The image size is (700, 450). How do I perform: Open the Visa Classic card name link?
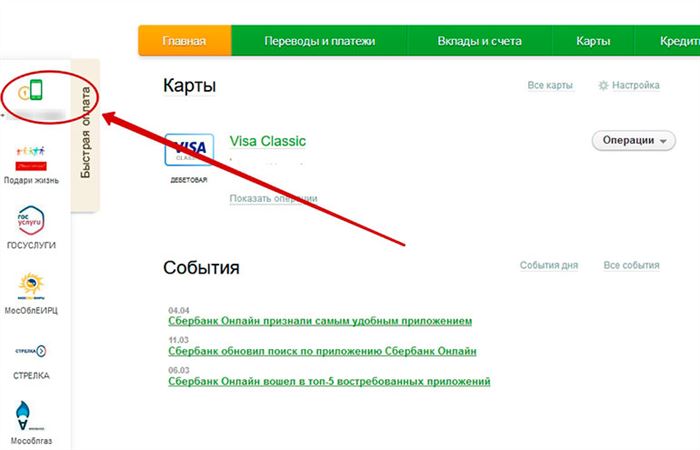pos(268,141)
